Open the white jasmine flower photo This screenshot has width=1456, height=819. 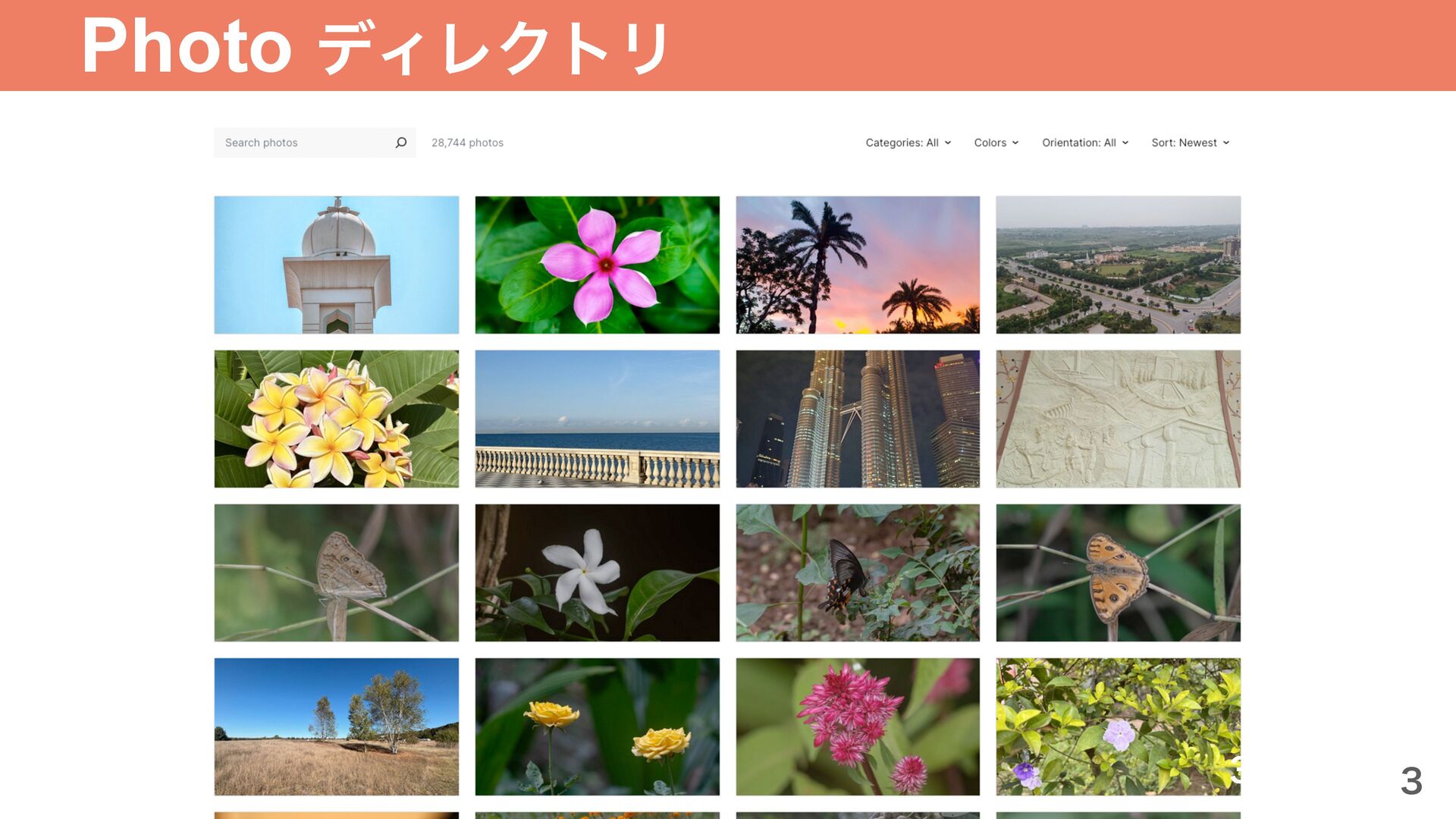coord(597,573)
